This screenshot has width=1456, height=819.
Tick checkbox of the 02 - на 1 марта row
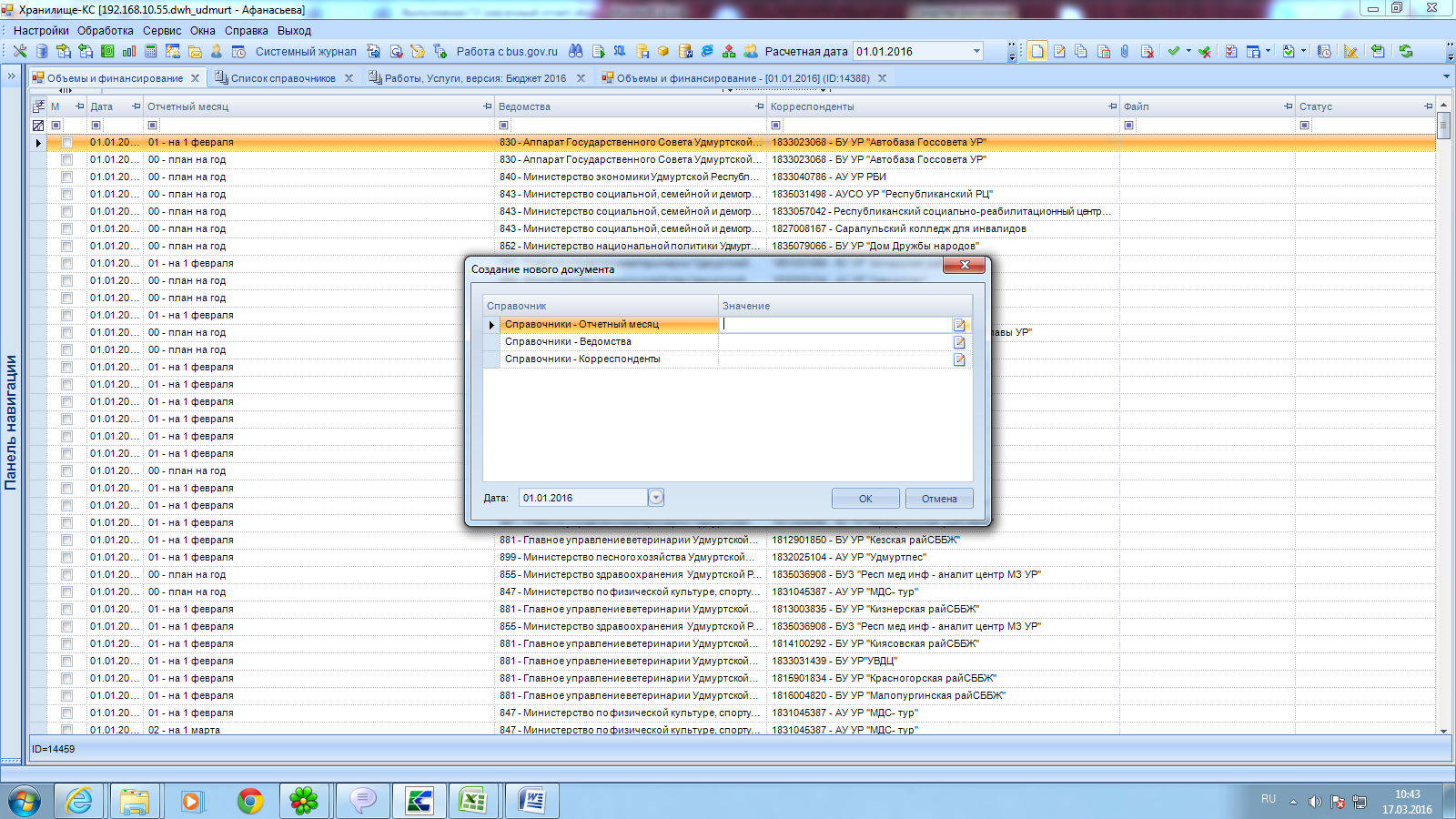(x=66, y=730)
